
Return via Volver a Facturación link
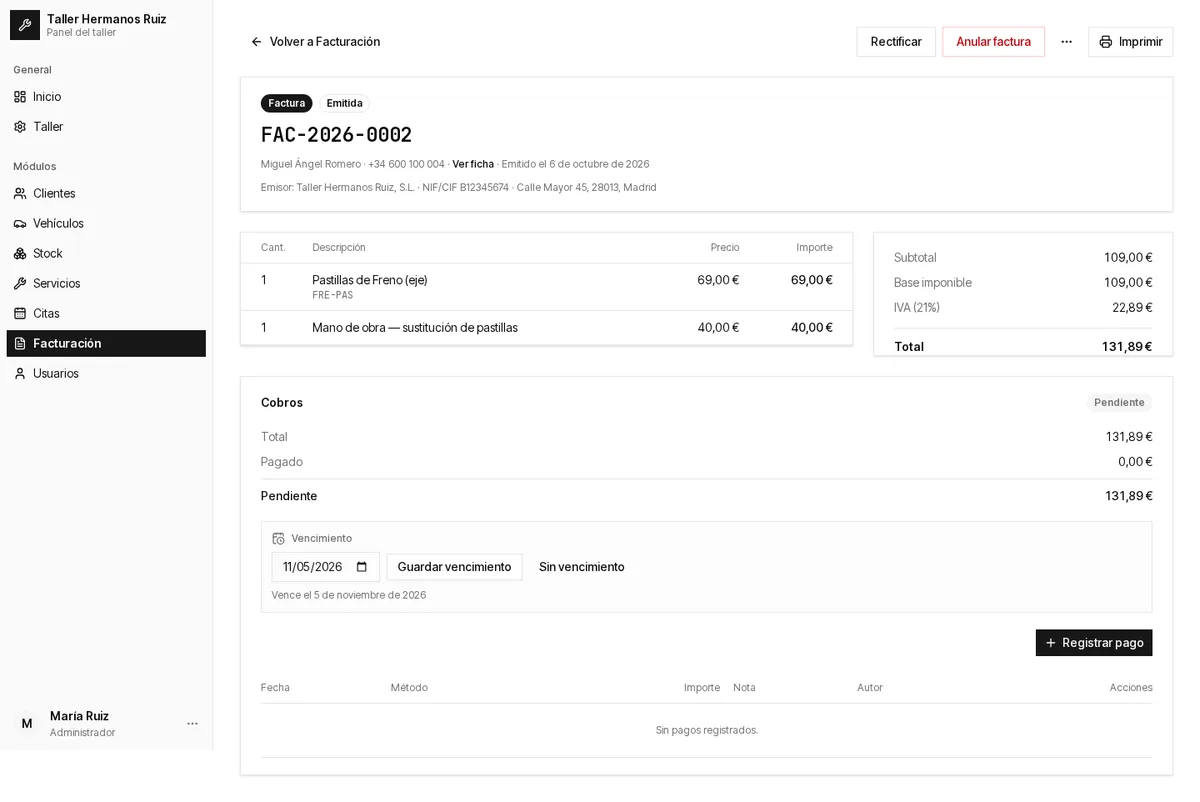(x=315, y=42)
